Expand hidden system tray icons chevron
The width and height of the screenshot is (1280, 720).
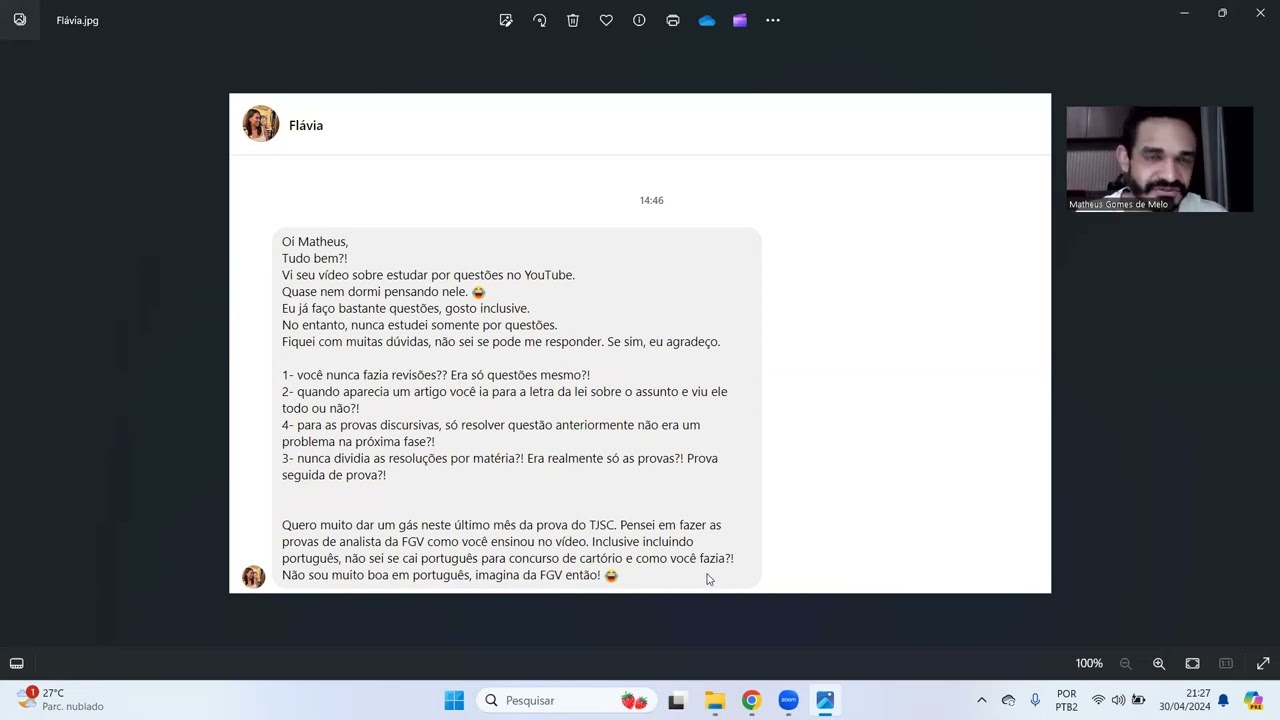coord(981,700)
